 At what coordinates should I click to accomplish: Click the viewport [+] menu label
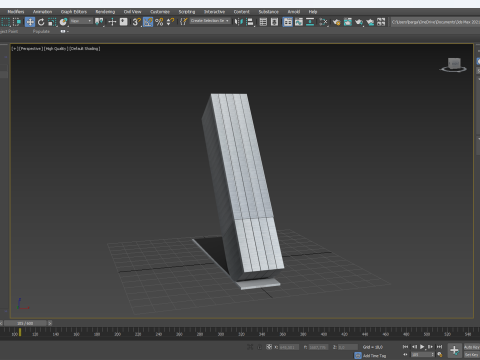tap(14, 49)
